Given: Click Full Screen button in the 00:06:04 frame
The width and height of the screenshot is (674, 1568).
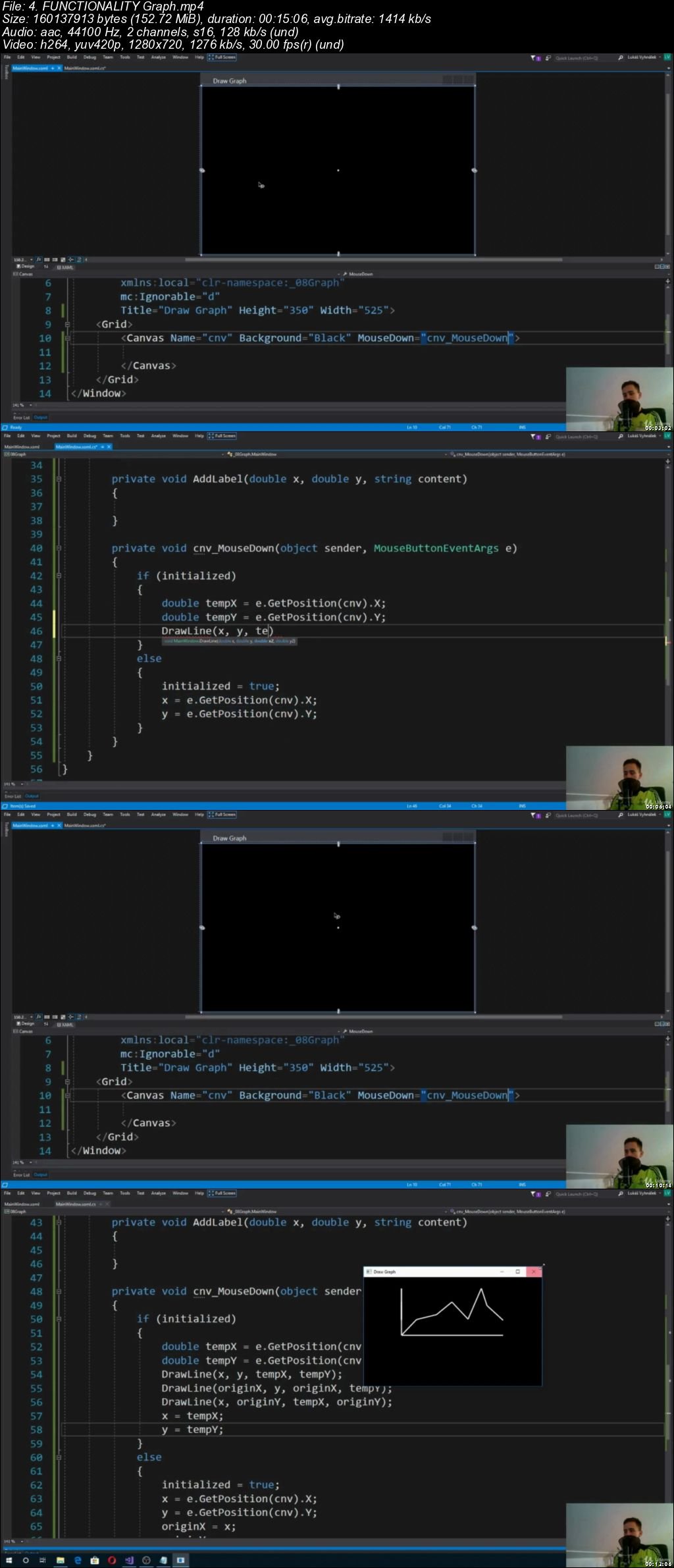Looking at the screenshot, I should coord(222,436).
